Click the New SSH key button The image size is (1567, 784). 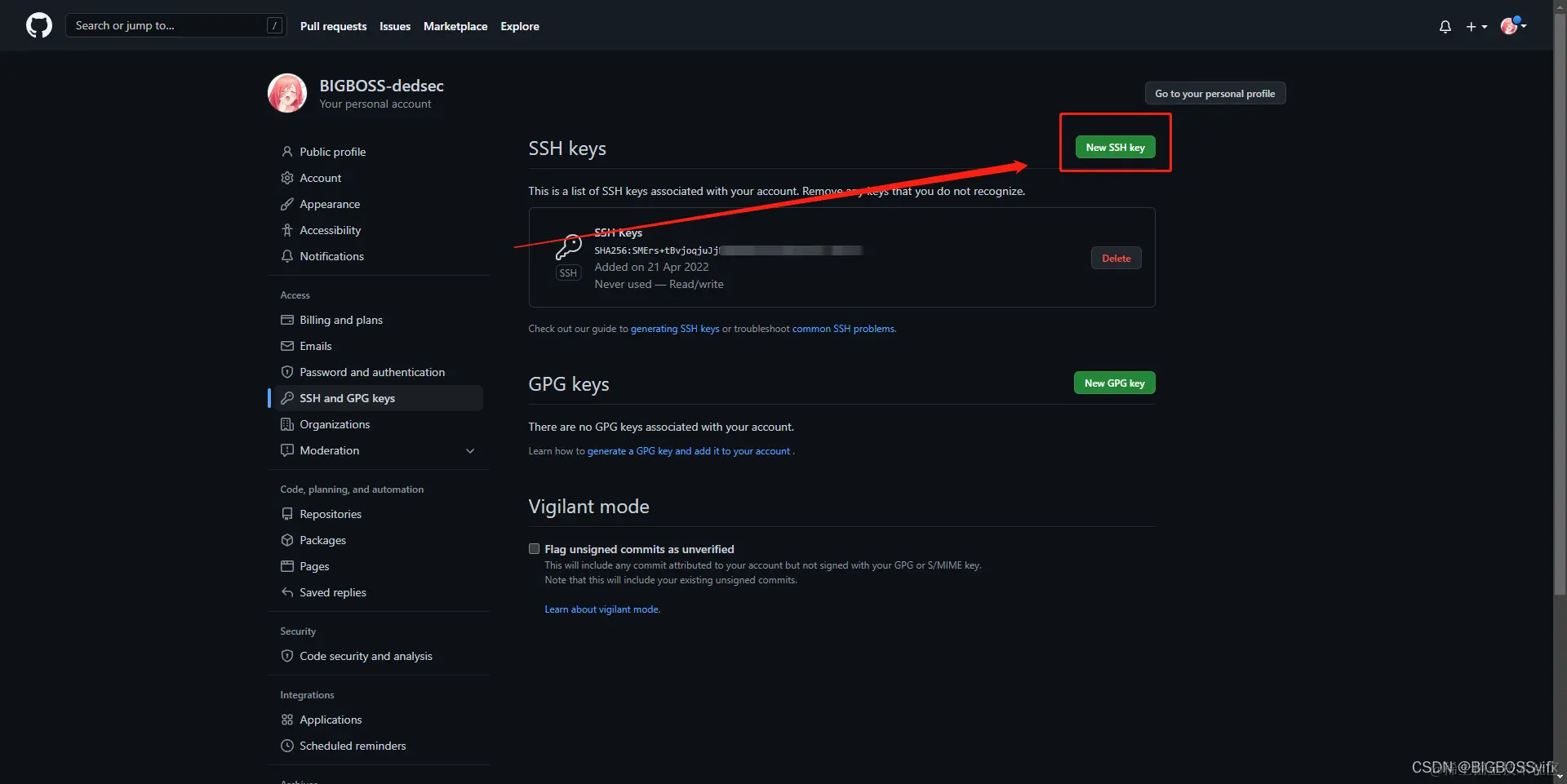1115,147
